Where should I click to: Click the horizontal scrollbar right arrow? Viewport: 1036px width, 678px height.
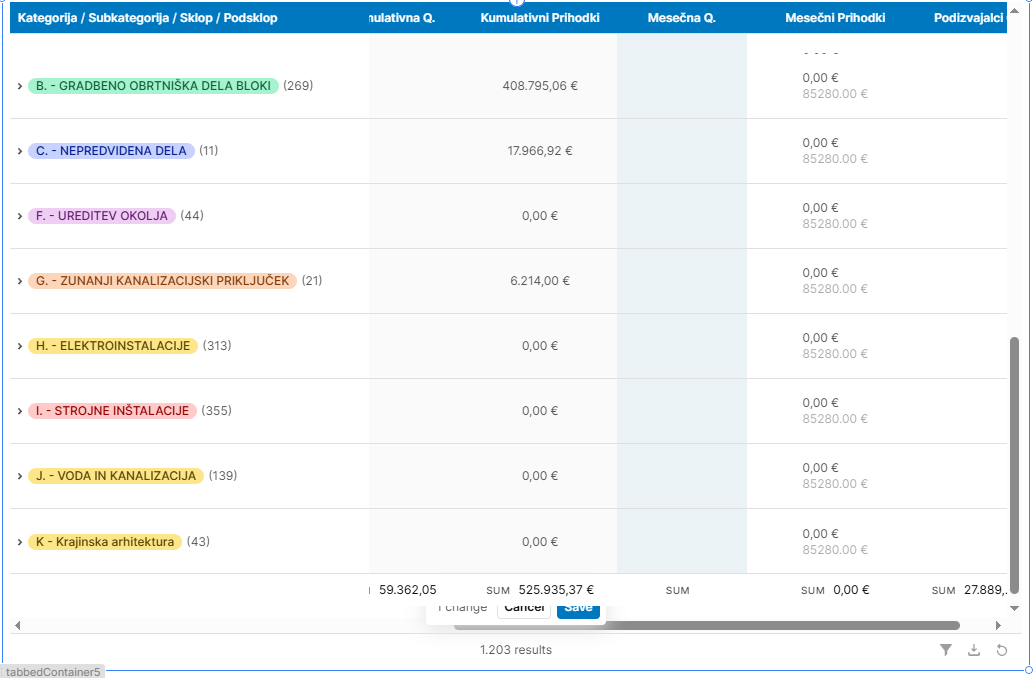(x=998, y=626)
